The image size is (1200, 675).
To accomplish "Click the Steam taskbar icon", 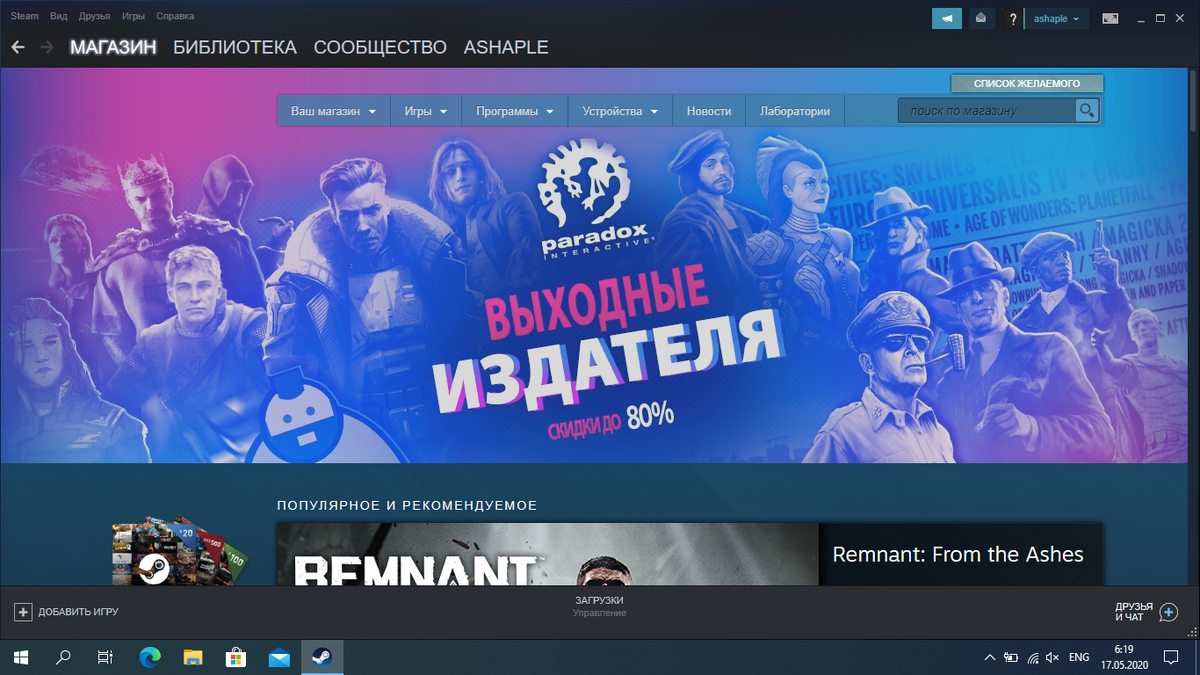I will (x=322, y=657).
